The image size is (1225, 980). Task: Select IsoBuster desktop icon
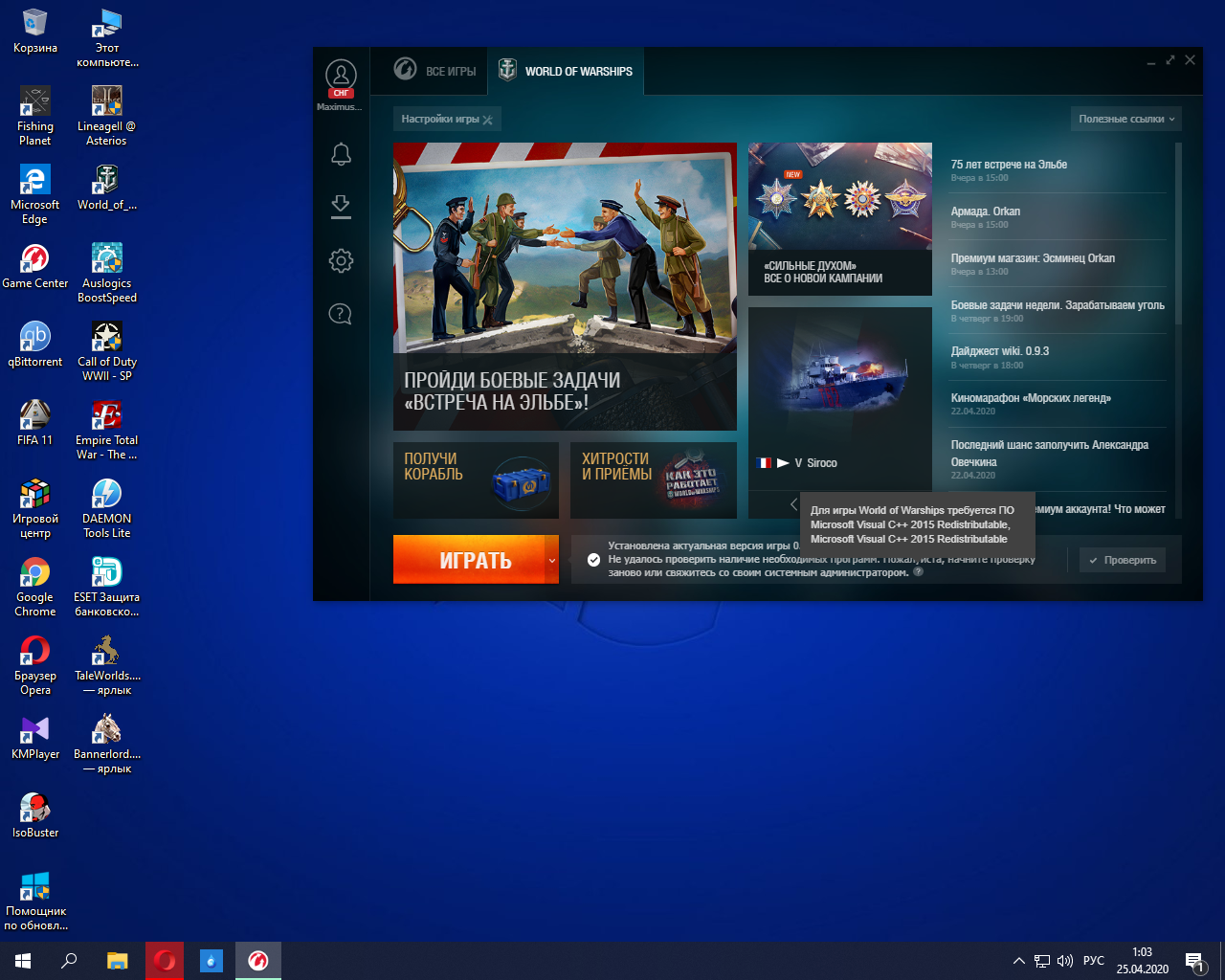point(35,815)
